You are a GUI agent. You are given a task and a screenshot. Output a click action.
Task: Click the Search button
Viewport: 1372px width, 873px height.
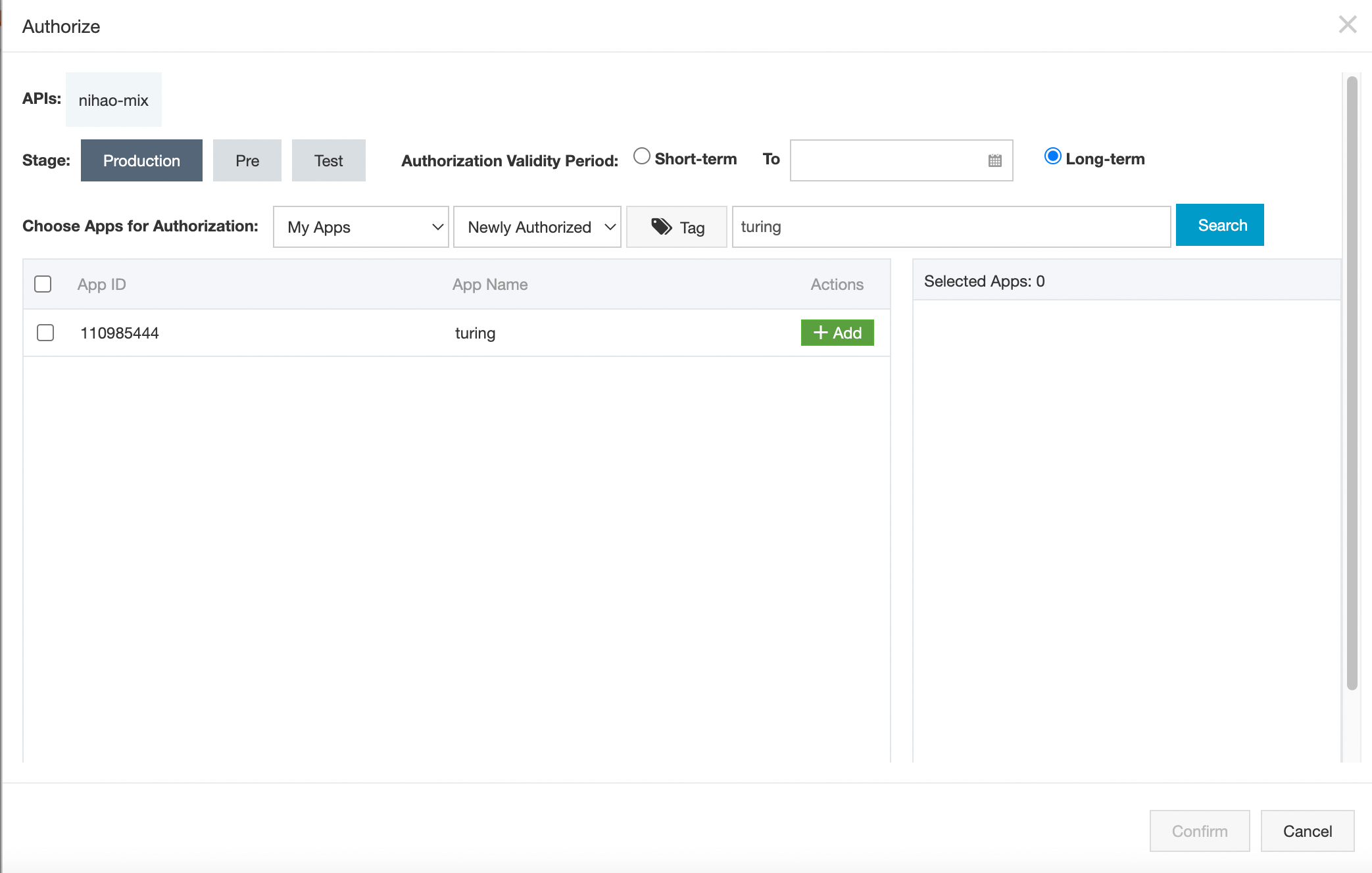[1220, 225]
